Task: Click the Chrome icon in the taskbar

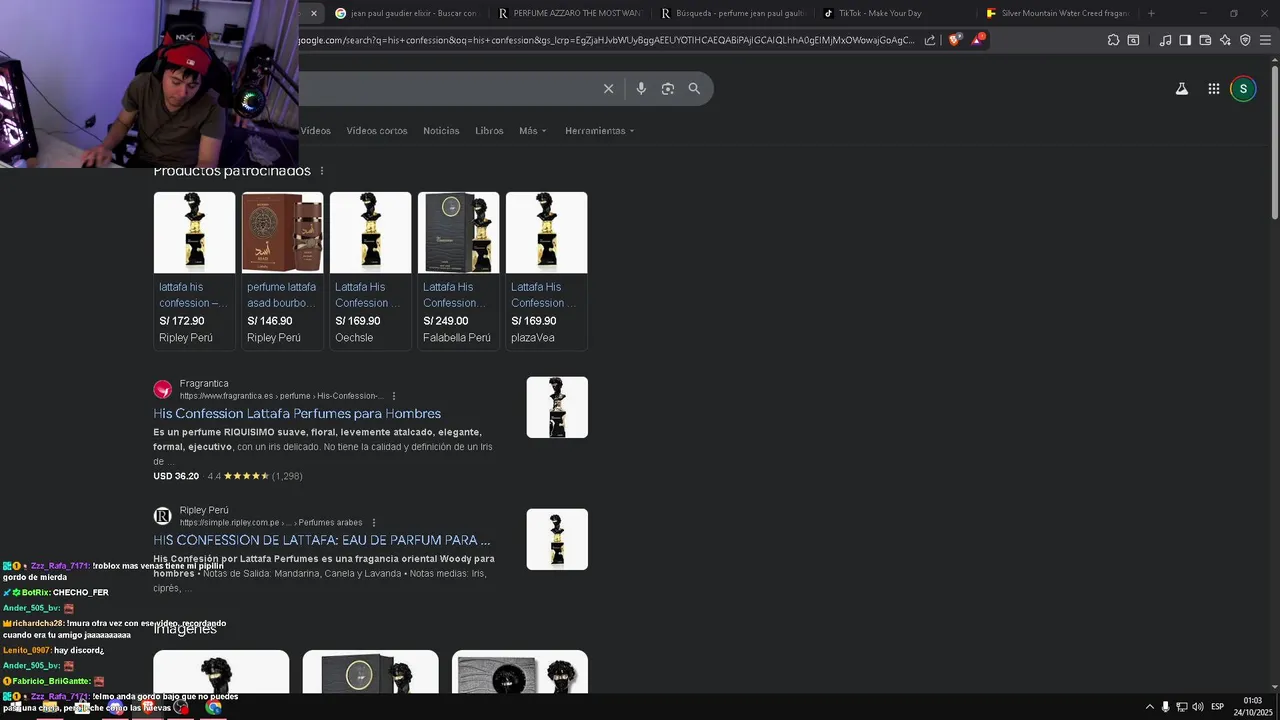Action: (213, 707)
